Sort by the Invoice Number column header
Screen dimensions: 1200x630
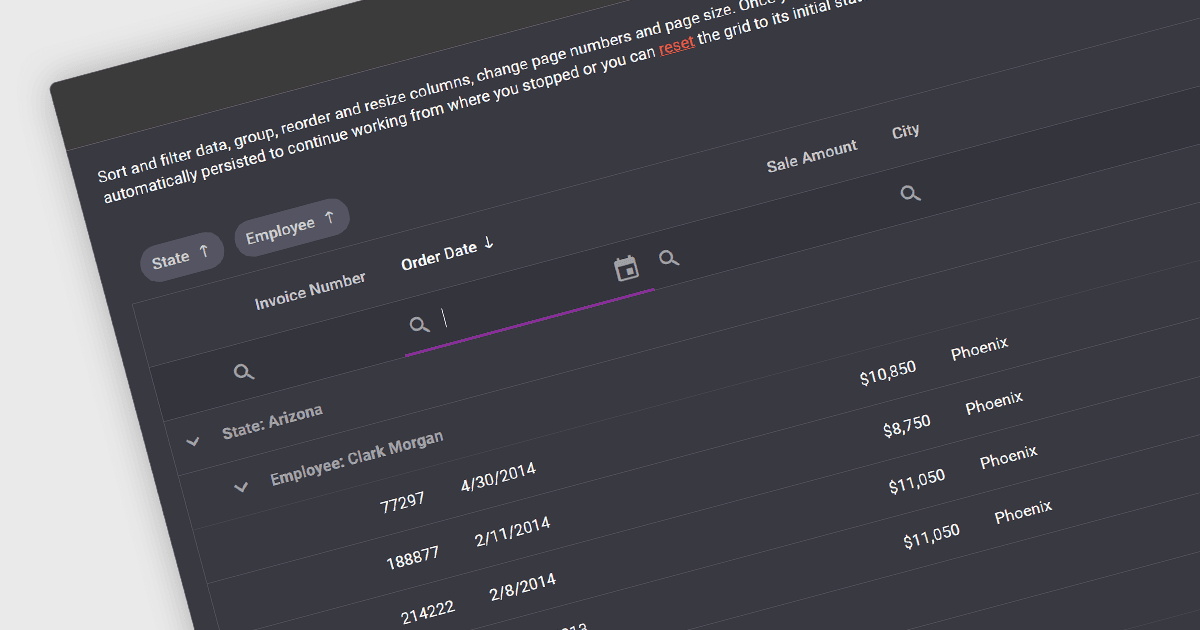[310, 290]
